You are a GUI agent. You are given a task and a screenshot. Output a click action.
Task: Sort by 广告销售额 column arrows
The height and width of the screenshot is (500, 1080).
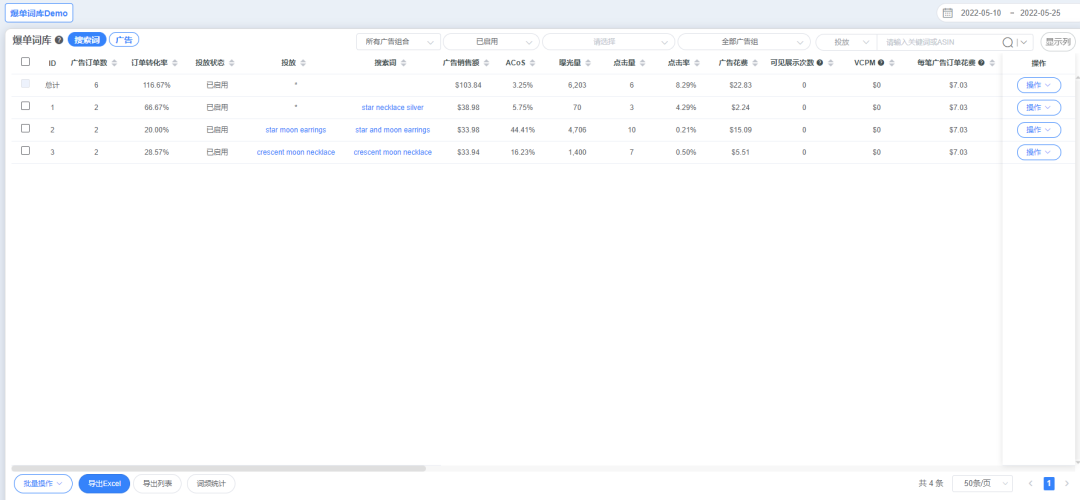coord(486,63)
